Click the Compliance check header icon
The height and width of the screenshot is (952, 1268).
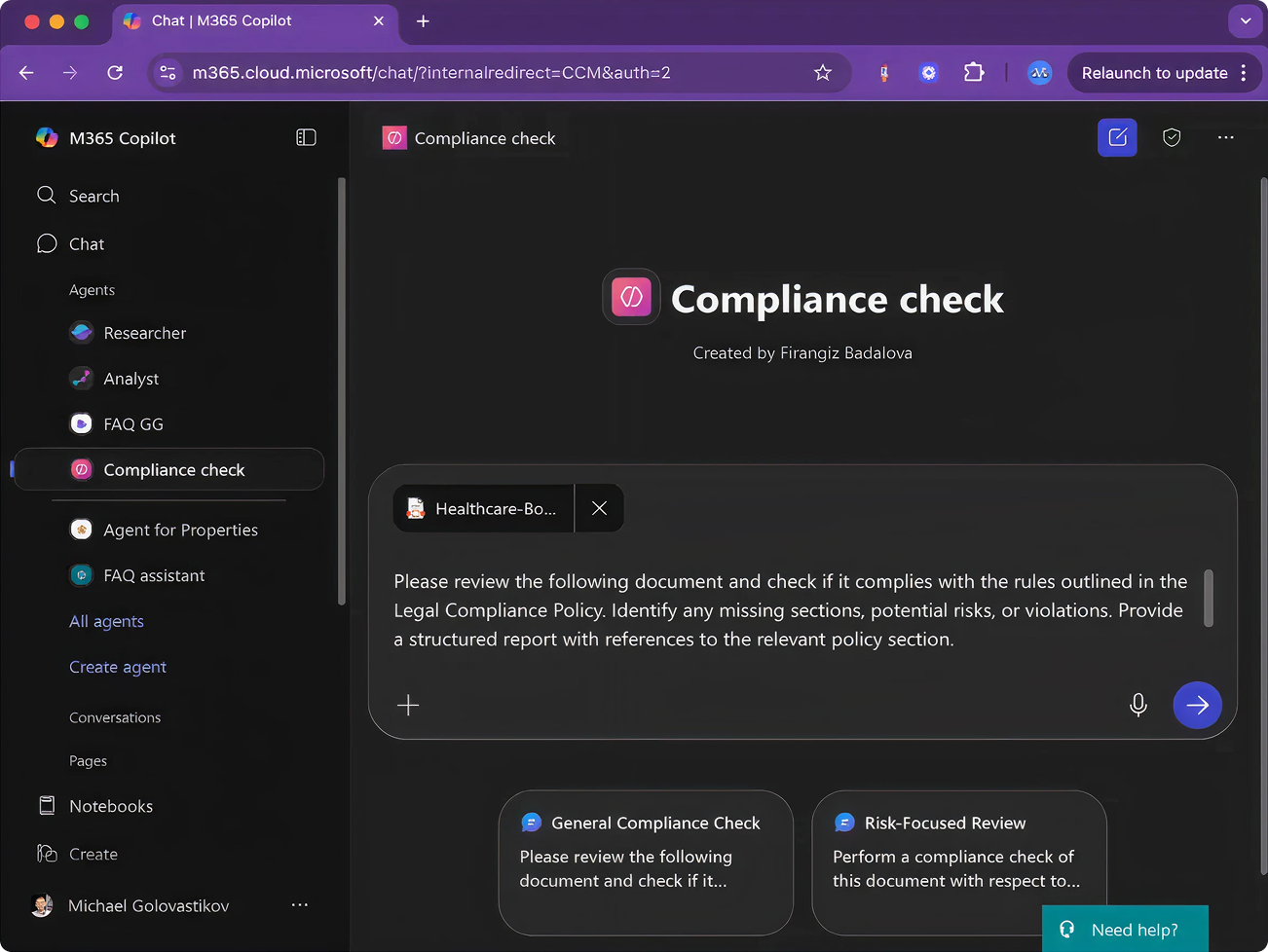[394, 138]
